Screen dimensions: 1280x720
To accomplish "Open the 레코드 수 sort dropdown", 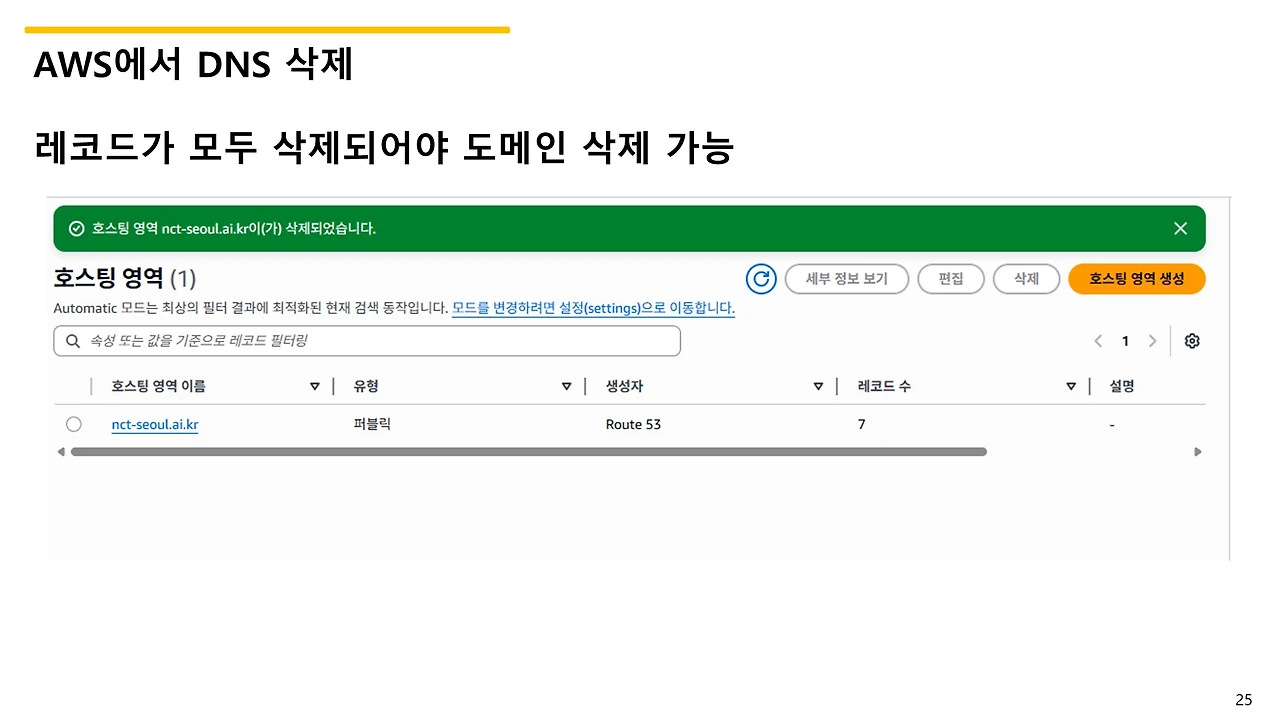I will point(1071,386).
